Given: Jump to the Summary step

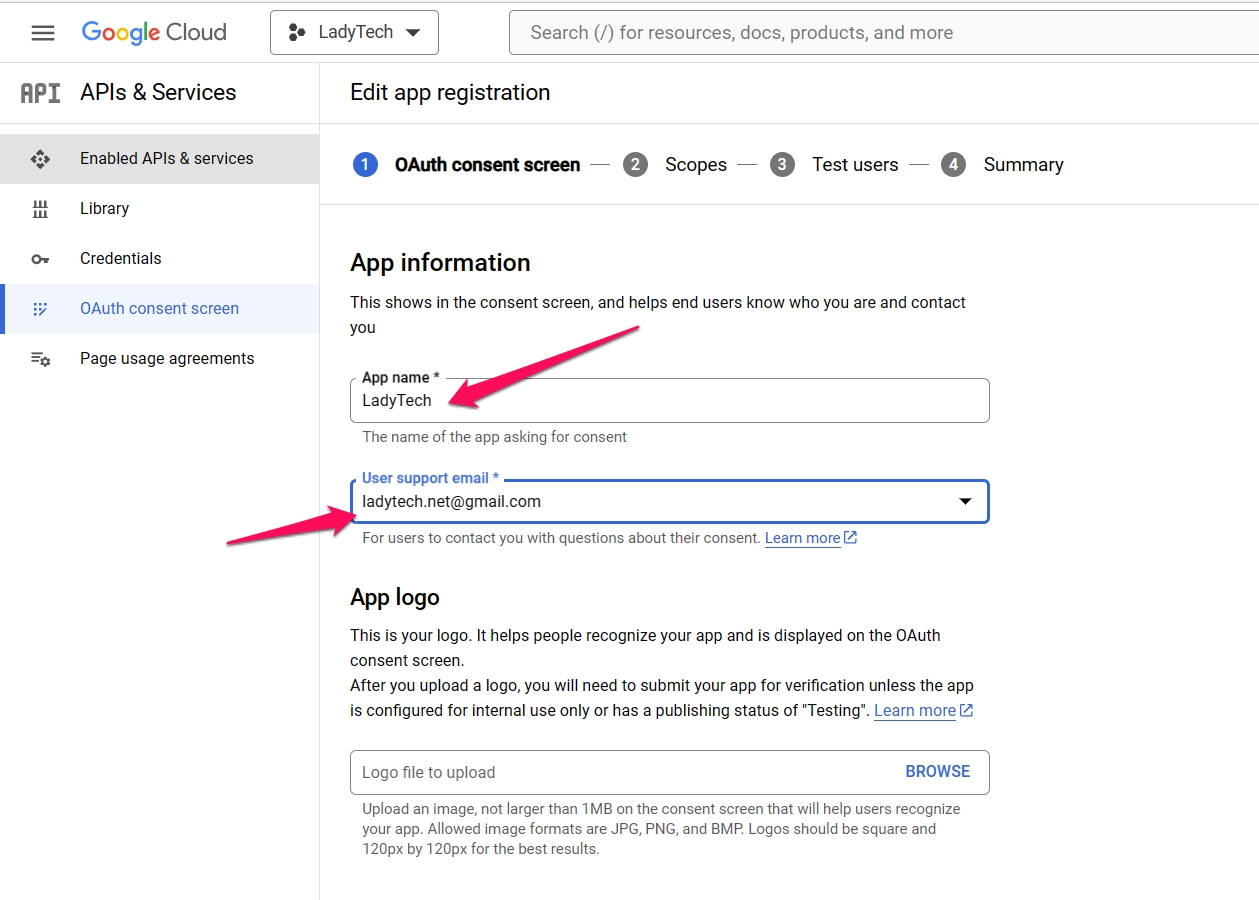Looking at the screenshot, I should 1023,165.
